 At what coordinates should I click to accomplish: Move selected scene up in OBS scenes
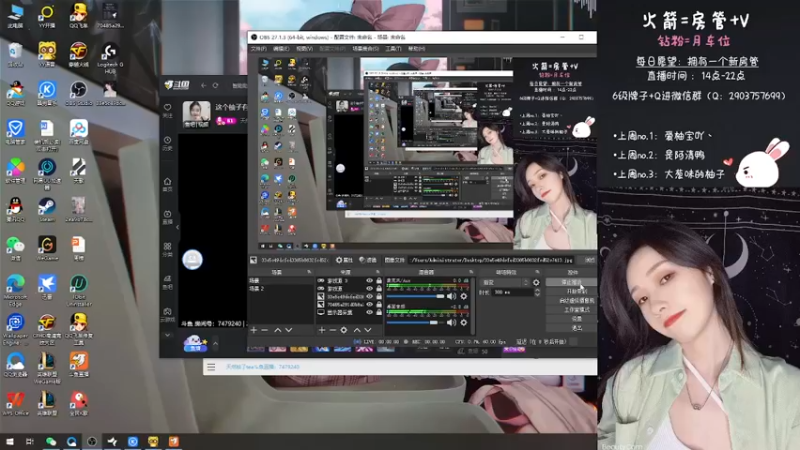click(x=278, y=330)
